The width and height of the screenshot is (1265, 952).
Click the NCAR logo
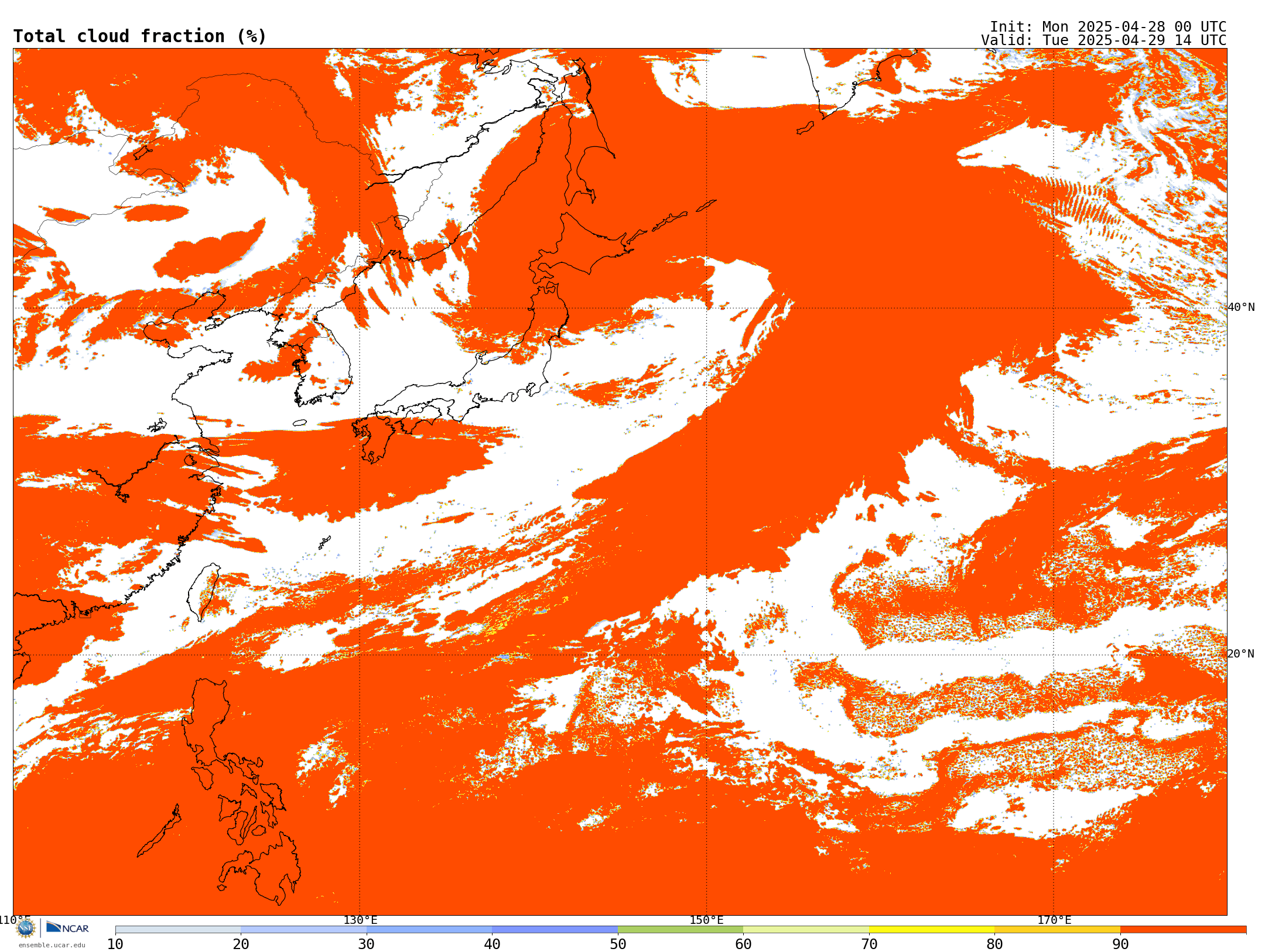click(67, 927)
